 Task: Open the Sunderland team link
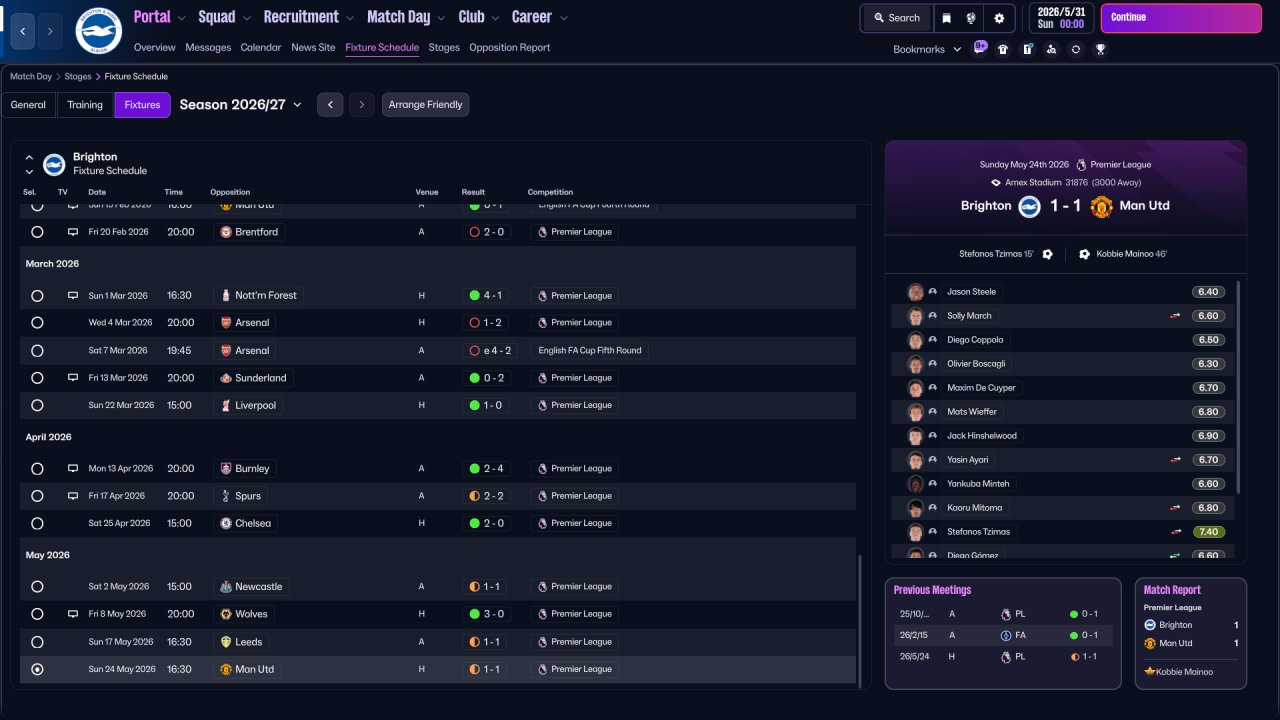click(x=253, y=378)
